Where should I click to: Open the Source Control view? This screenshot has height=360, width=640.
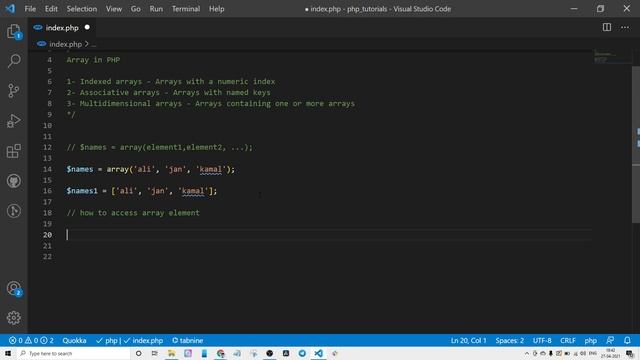tap(14, 91)
